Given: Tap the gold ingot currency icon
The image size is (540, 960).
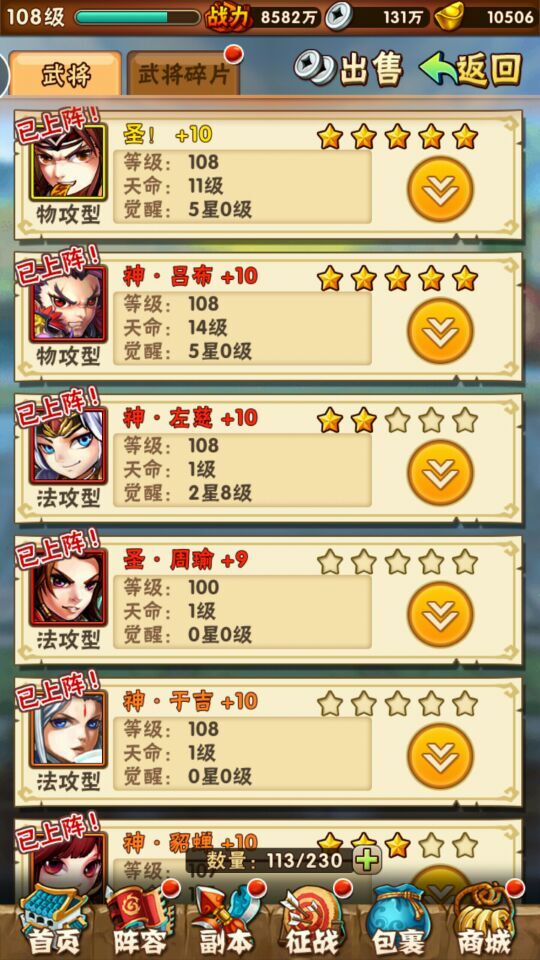Looking at the screenshot, I should point(449,17).
